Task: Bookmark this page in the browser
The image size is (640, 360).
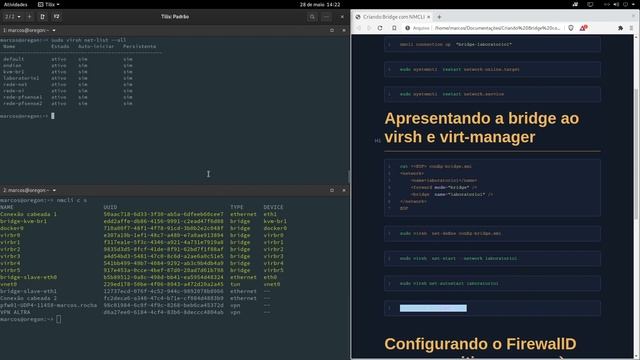Action: [394, 28]
